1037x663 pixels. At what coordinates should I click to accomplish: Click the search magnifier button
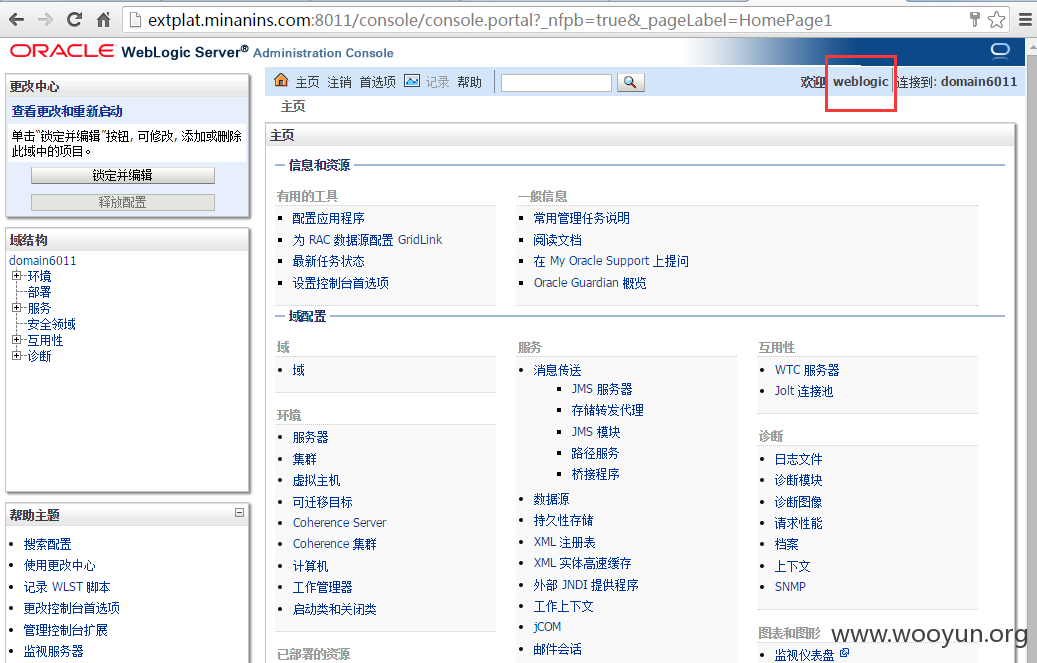coord(630,82)
